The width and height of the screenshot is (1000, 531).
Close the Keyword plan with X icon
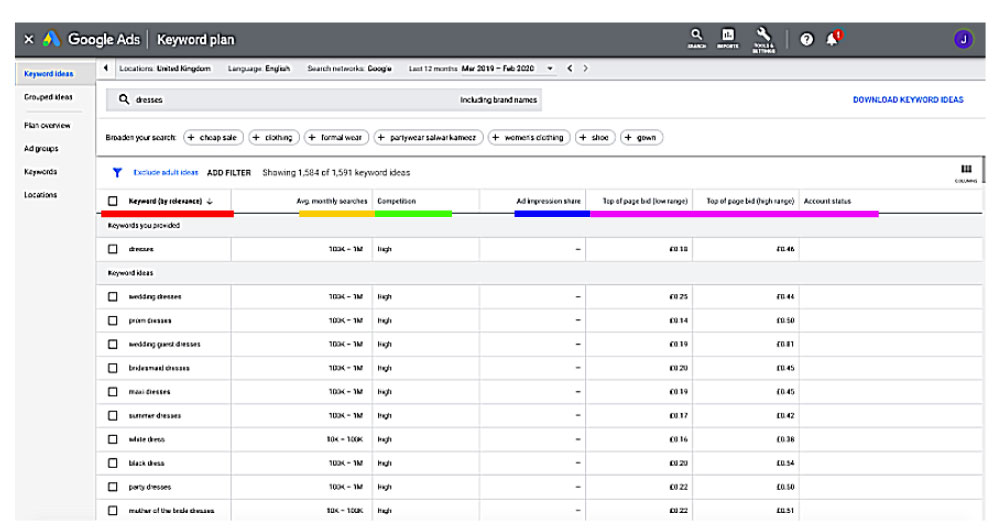29,39
